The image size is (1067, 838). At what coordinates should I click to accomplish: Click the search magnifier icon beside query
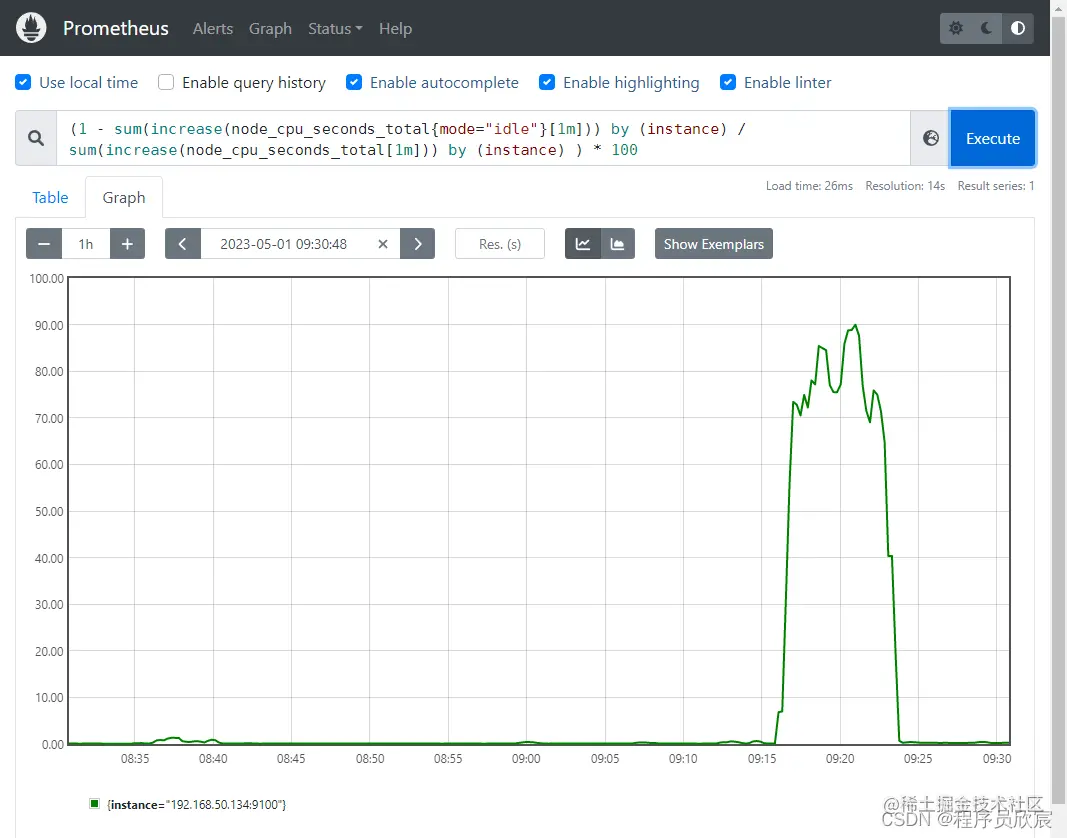point(36,138)
